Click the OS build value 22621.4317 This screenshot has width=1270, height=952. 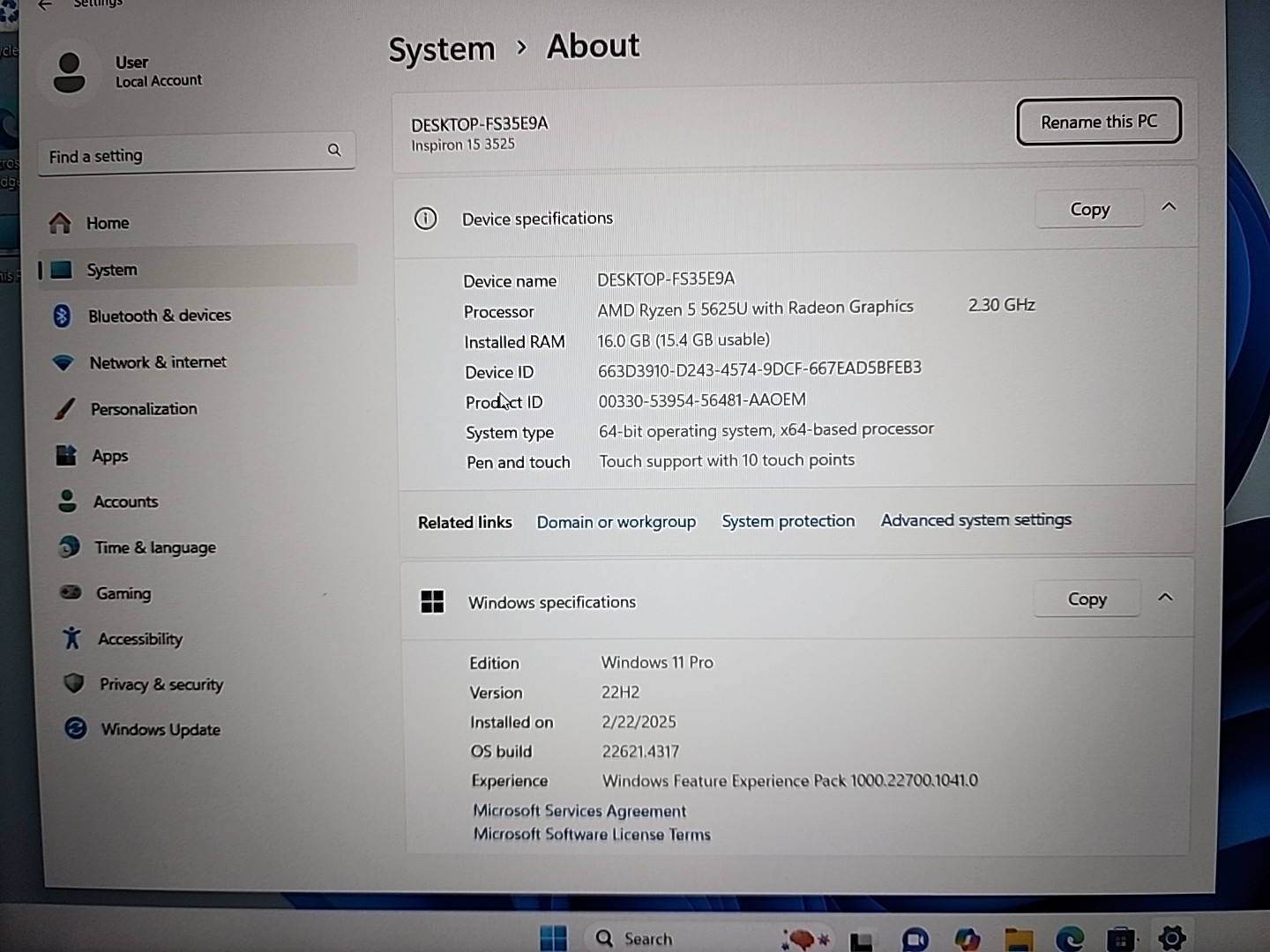[640, 752]
